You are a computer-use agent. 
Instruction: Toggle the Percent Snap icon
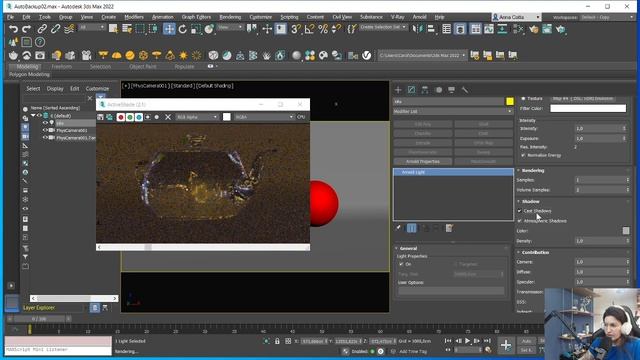point(323,29)
